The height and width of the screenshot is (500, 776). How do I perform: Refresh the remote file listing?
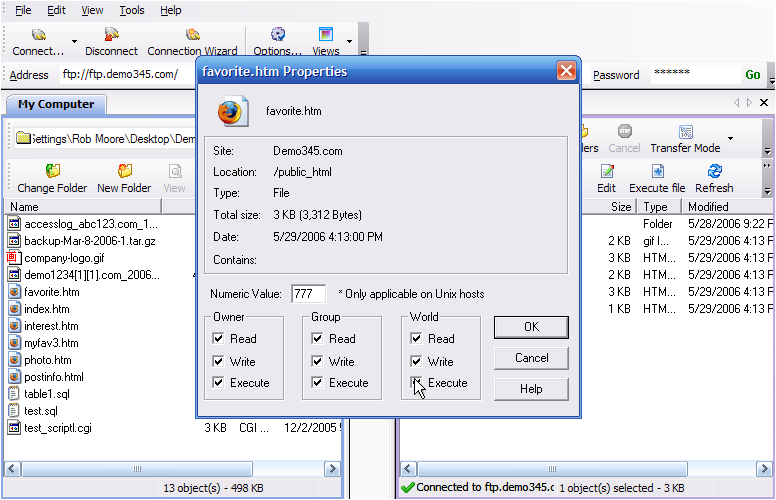[714, 171]
